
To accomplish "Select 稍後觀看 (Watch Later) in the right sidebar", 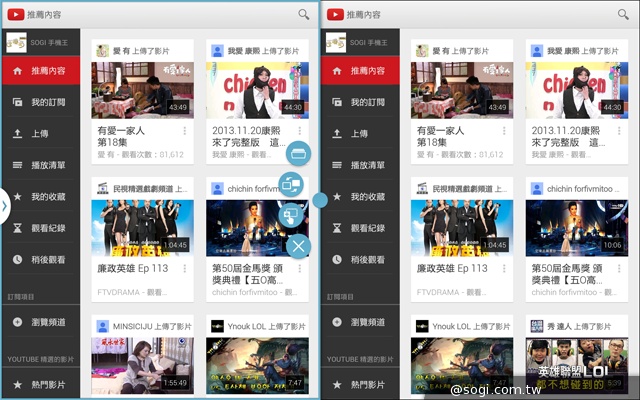I will coord(368,258).
